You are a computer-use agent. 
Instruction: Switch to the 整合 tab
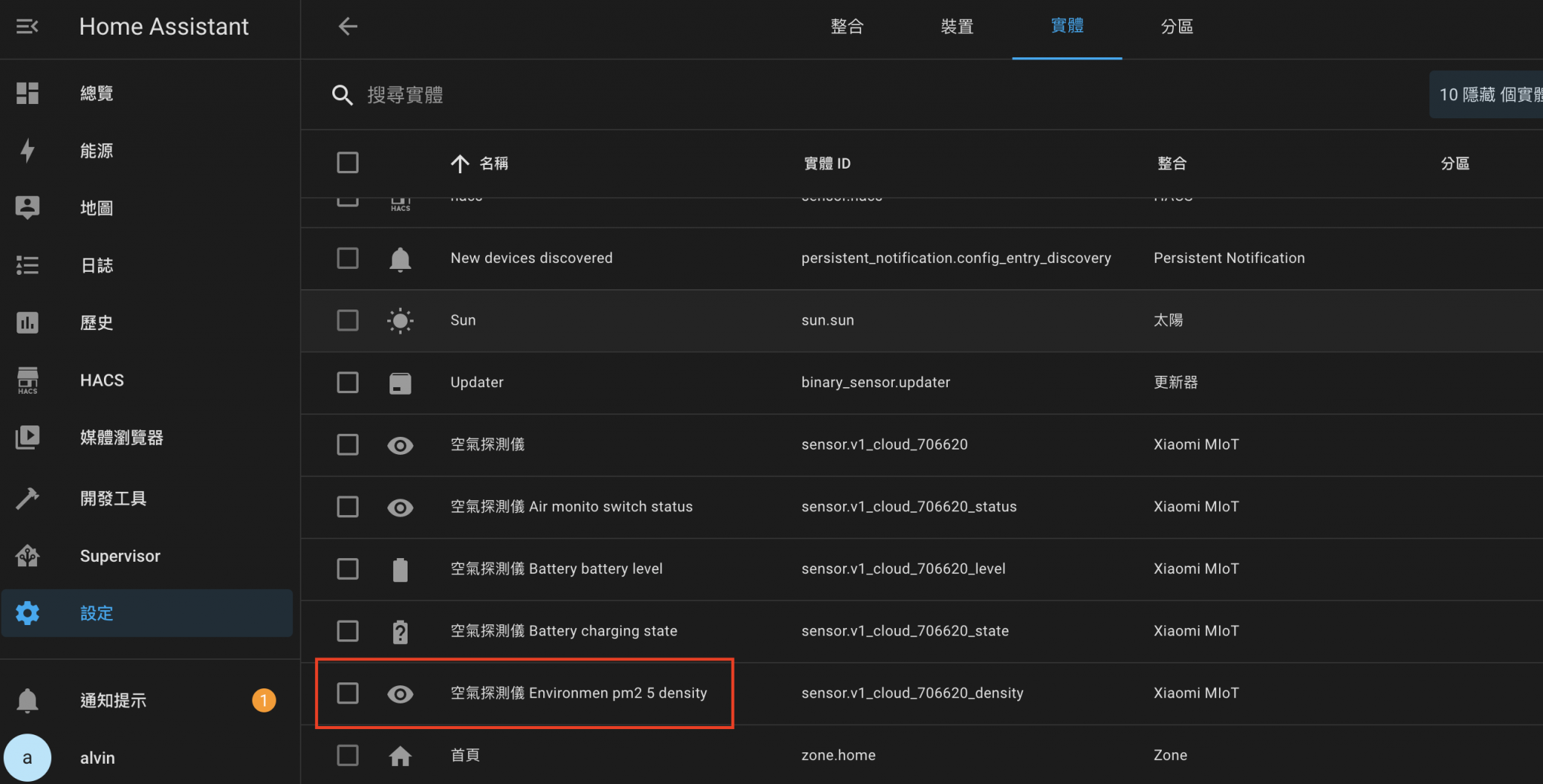click(x=847, y=27)
